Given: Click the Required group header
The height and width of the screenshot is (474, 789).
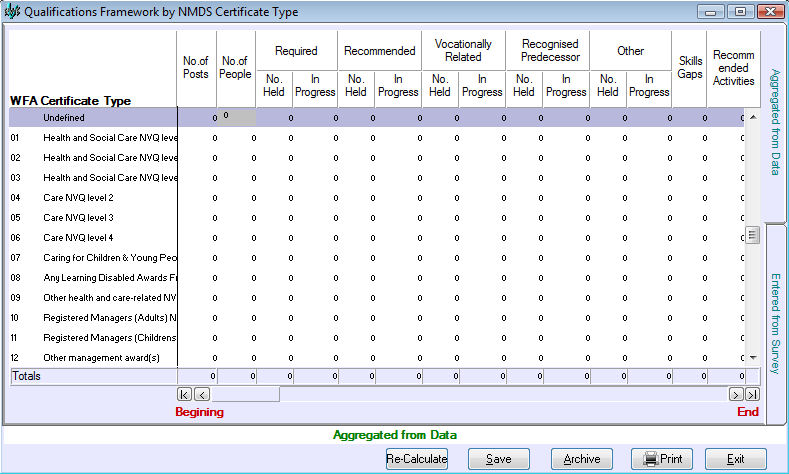Looking at the screenshot, I should click(296, 51).
